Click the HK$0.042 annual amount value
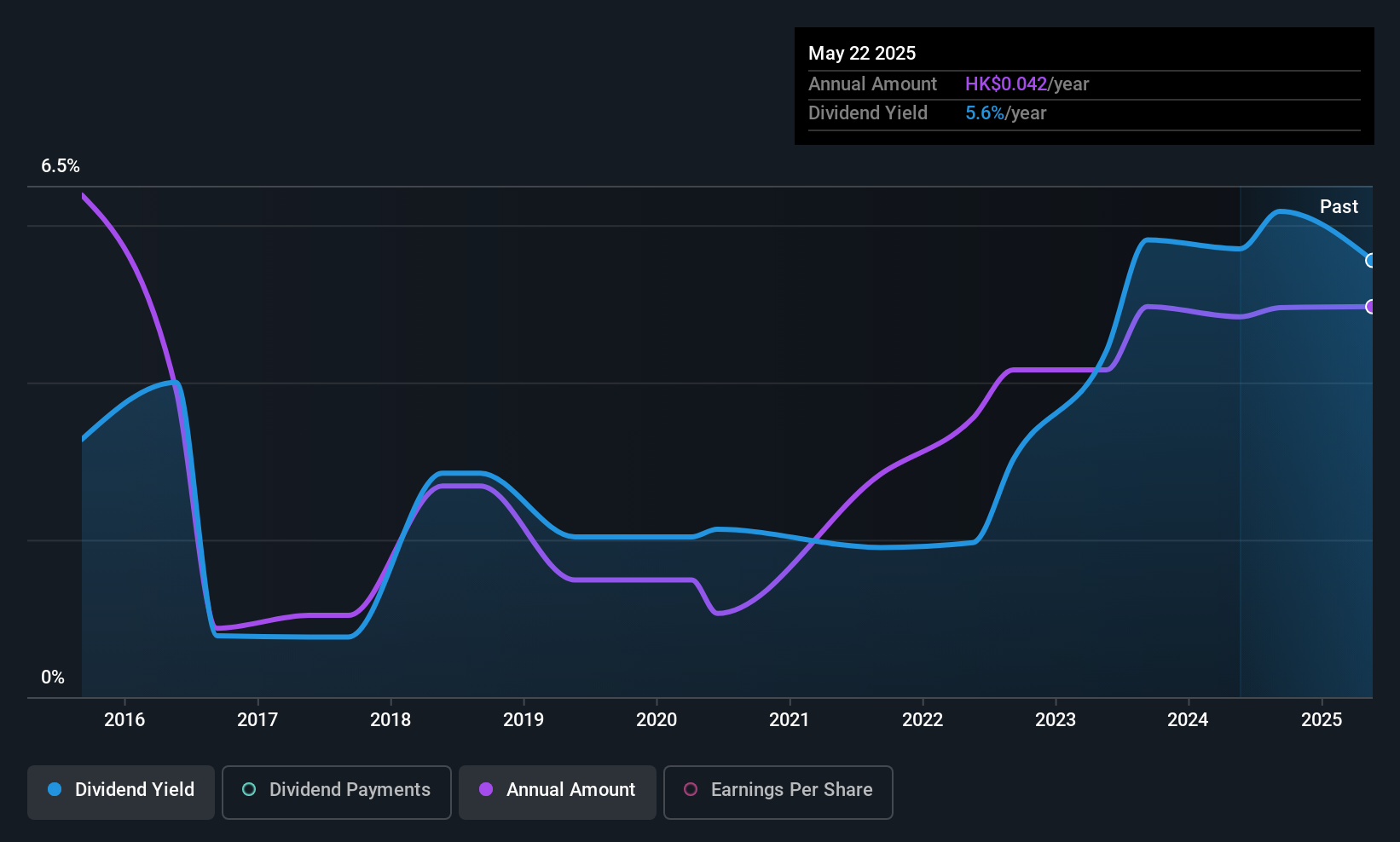Image resolution: width=1400 pixels, height=842 pixels. coord(1005,84)
